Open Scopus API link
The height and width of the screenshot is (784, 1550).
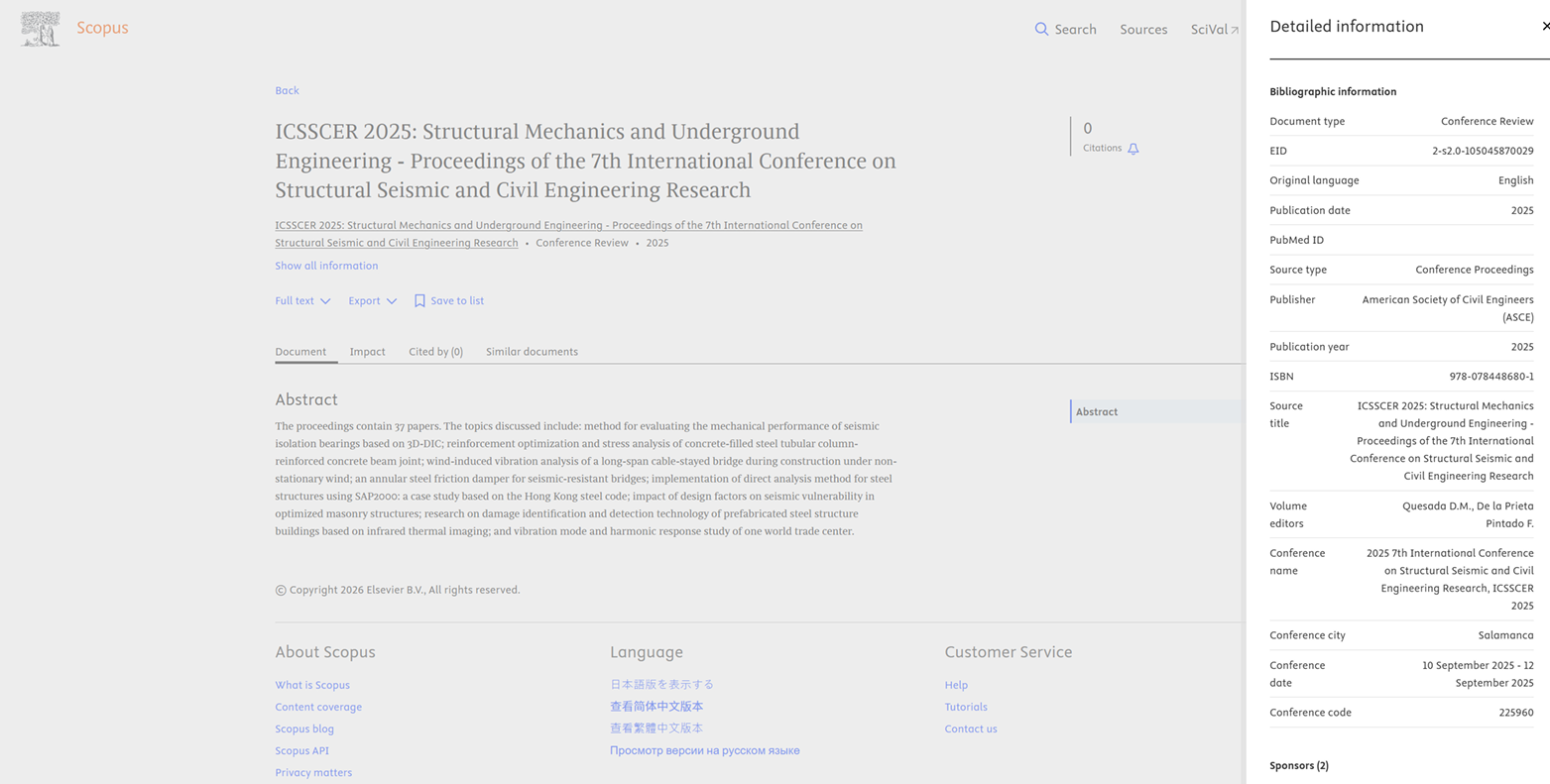coord(301,750)
